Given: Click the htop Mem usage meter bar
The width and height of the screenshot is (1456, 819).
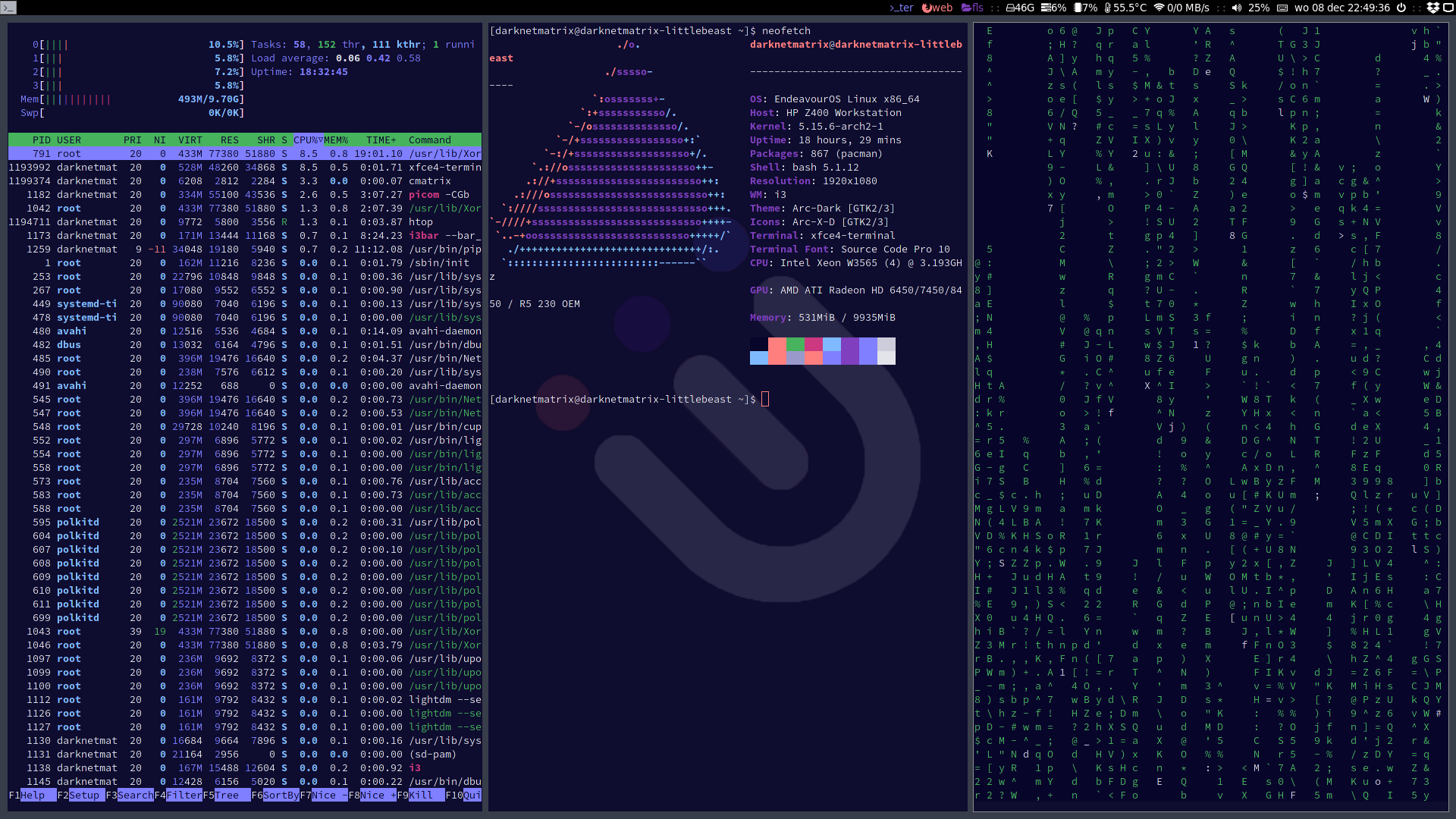Looking at the screenshot, I should coord(133,99).
